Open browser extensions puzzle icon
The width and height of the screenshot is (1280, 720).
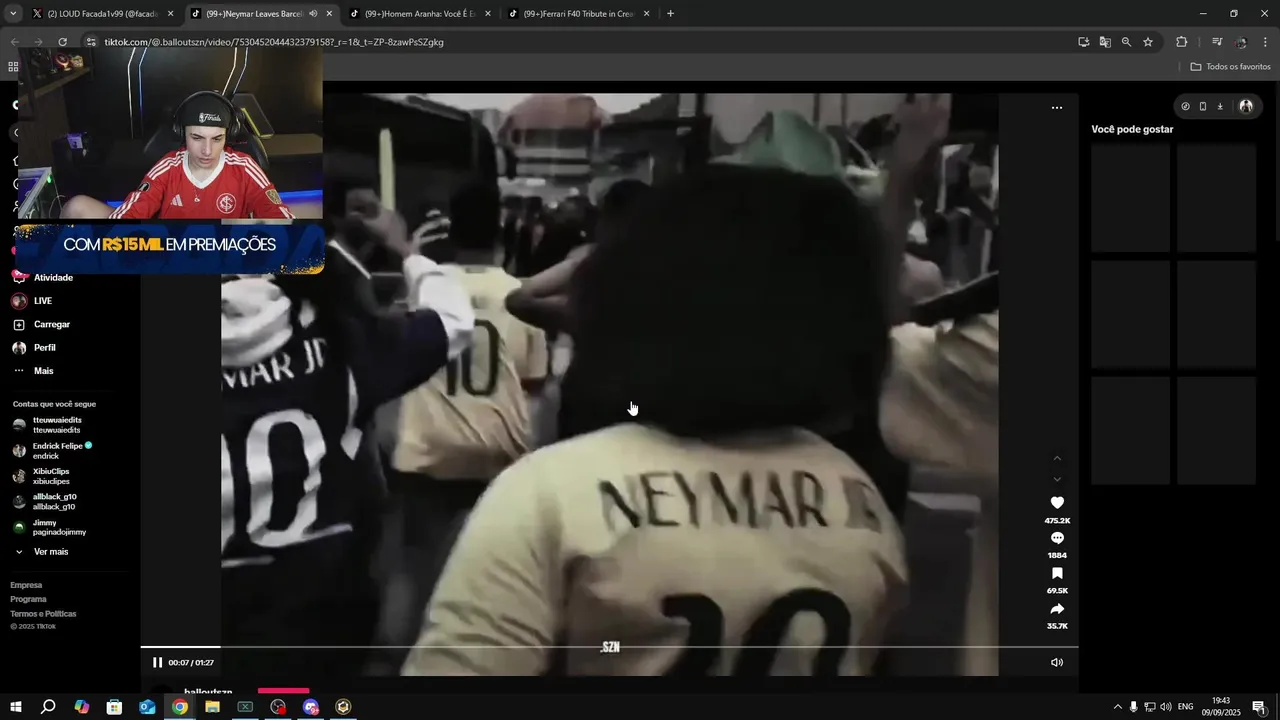(x=1181, y=42)
